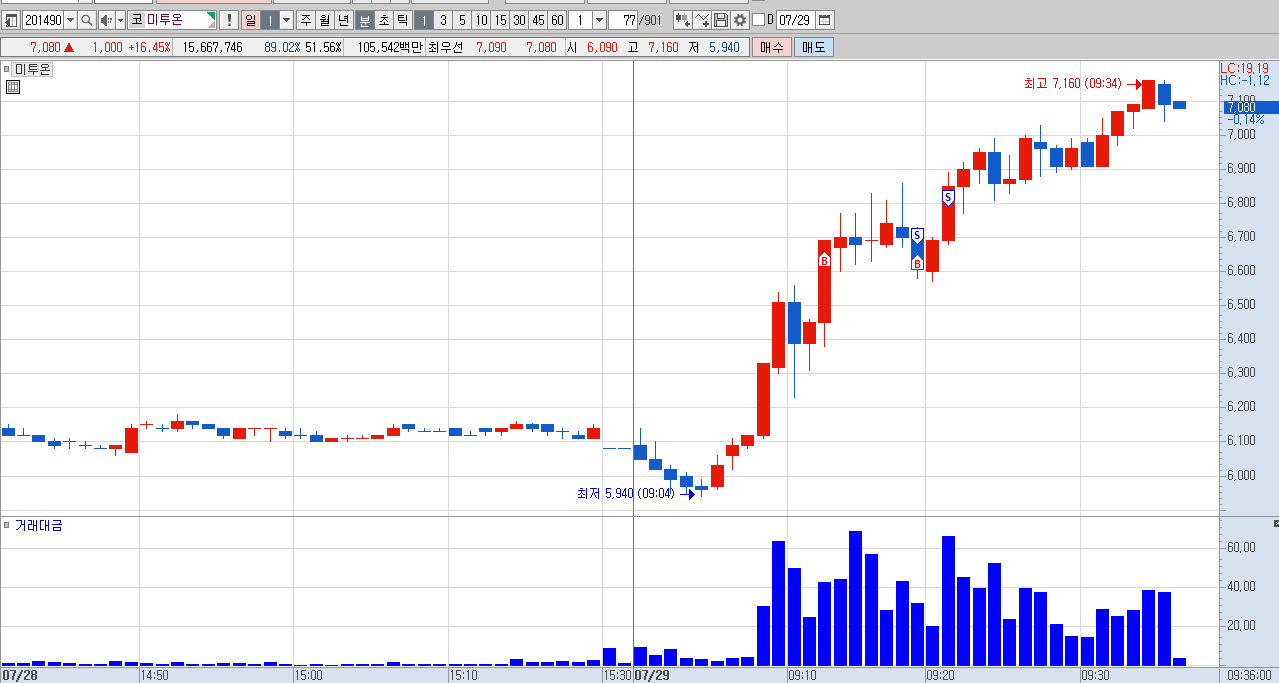Open the calendar date picker icon

coord(825,20)
